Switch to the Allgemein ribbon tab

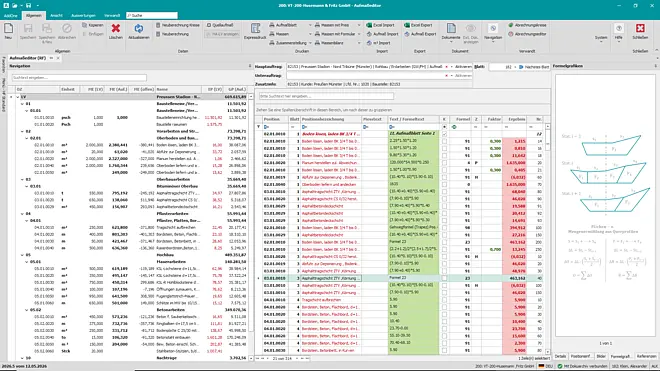point(34,16)
